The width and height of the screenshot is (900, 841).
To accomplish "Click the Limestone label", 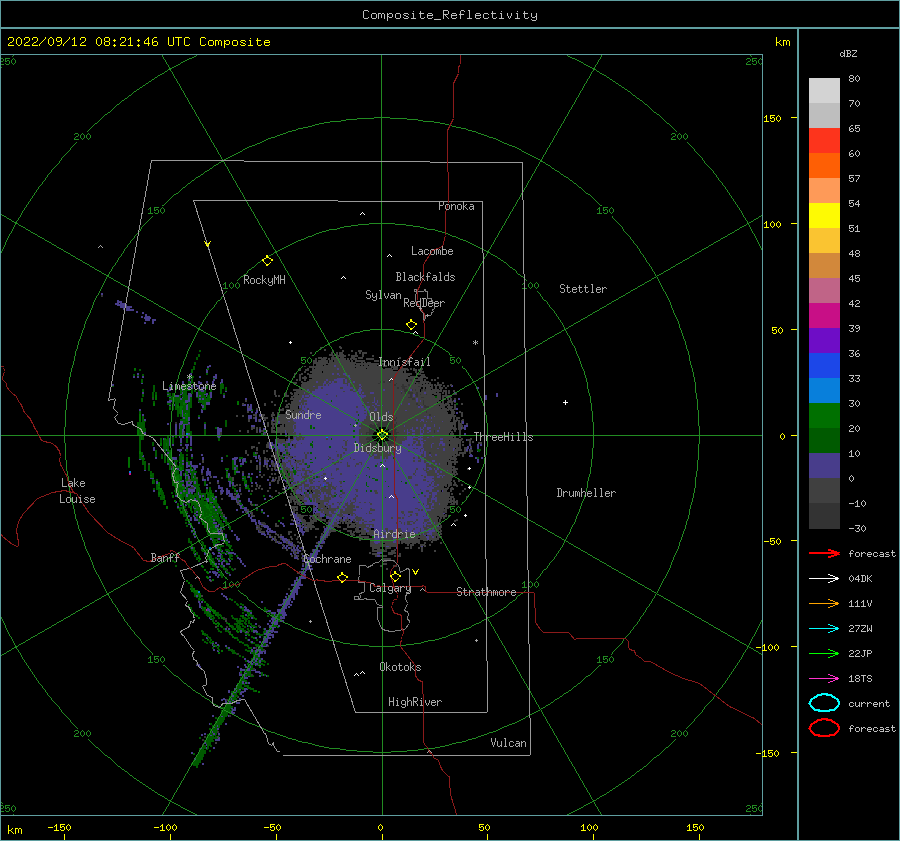I will tap(189, 386).
